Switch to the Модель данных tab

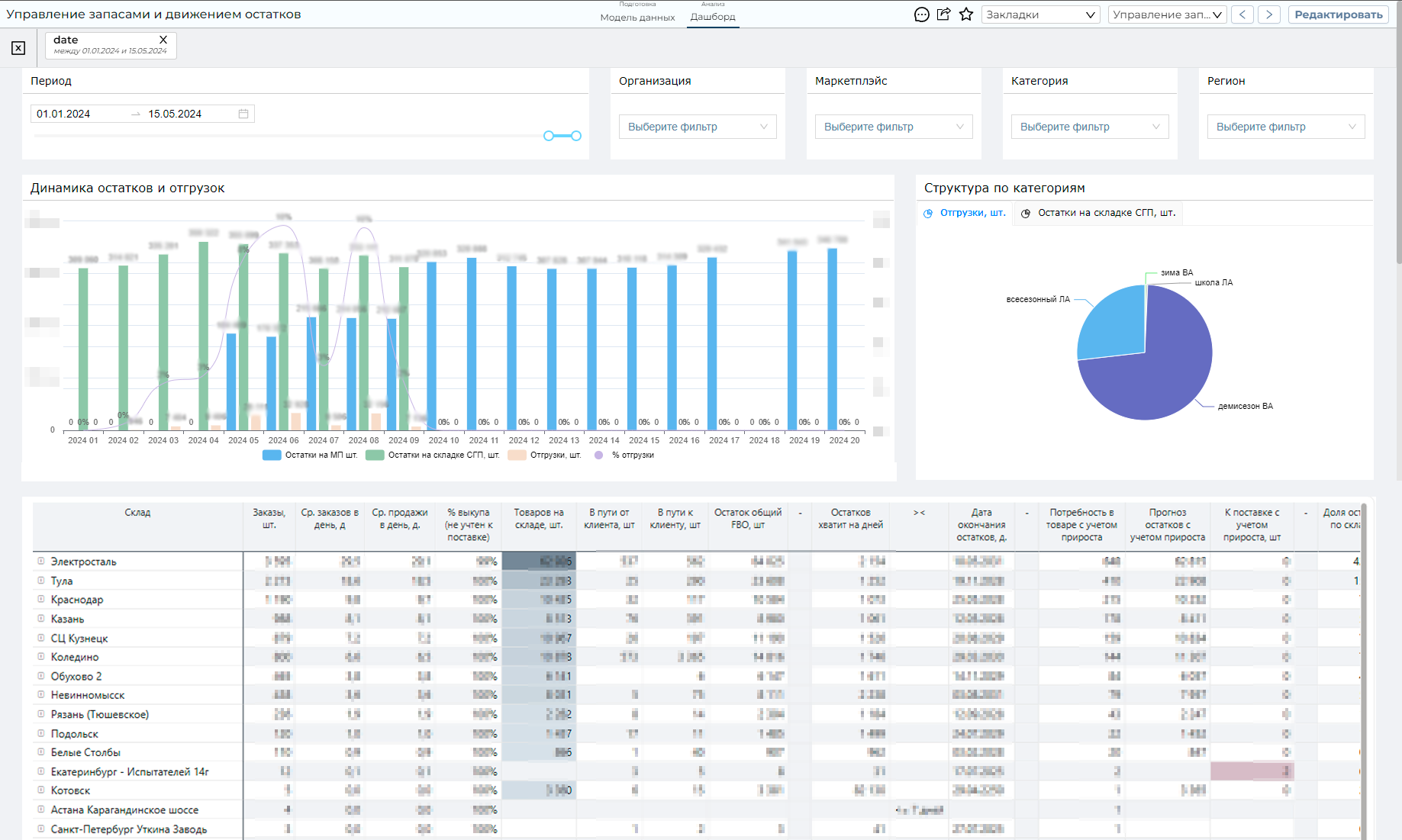pyautogui.click(x=637, y=17)
